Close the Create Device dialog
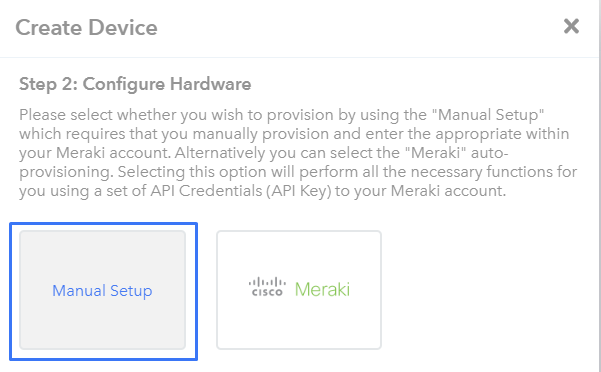Viewport: 601px width, 372px height. tap(571, 26)
